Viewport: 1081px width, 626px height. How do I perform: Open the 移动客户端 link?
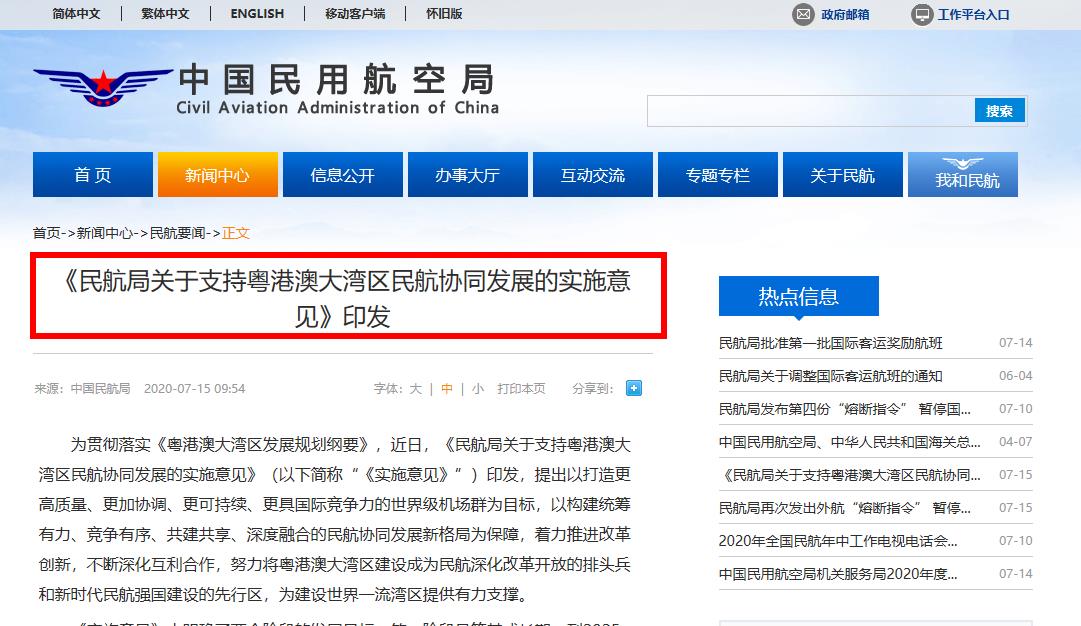[355, 14]
